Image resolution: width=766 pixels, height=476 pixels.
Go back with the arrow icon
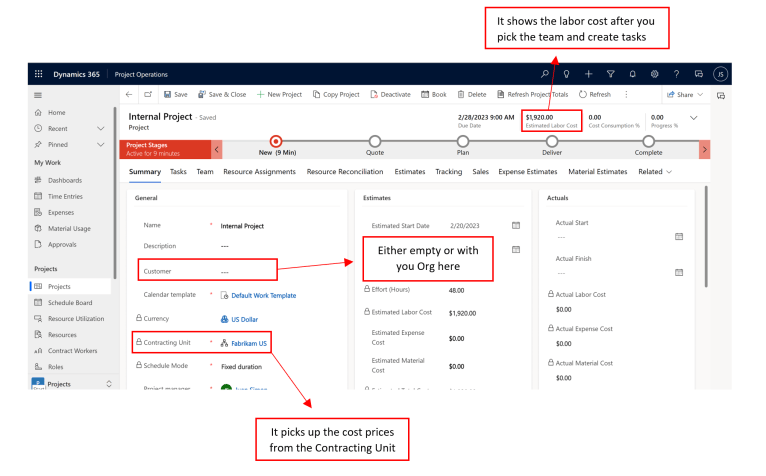[129, 95]
